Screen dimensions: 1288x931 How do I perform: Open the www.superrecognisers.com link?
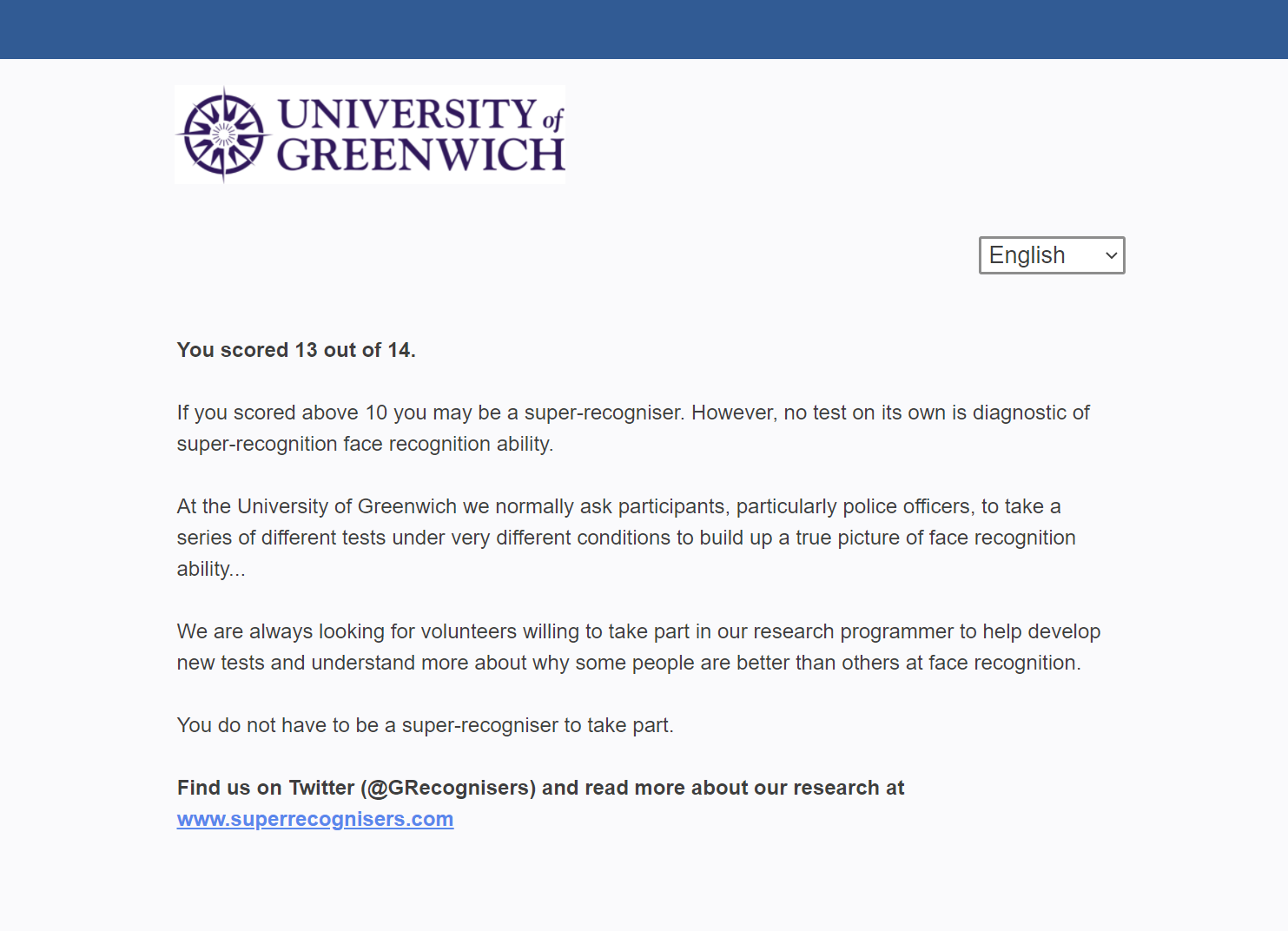[x=315, y=819]
